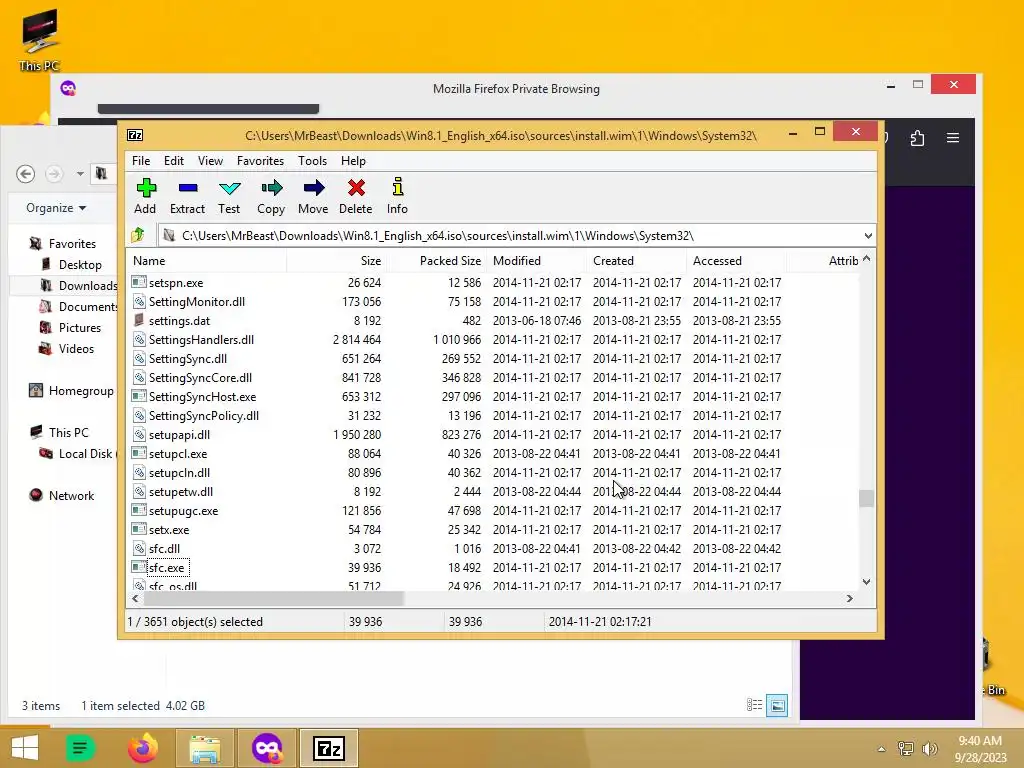Select the SettingMonitor.dll file
The image size is (1024, 768).
coord(197,302)
